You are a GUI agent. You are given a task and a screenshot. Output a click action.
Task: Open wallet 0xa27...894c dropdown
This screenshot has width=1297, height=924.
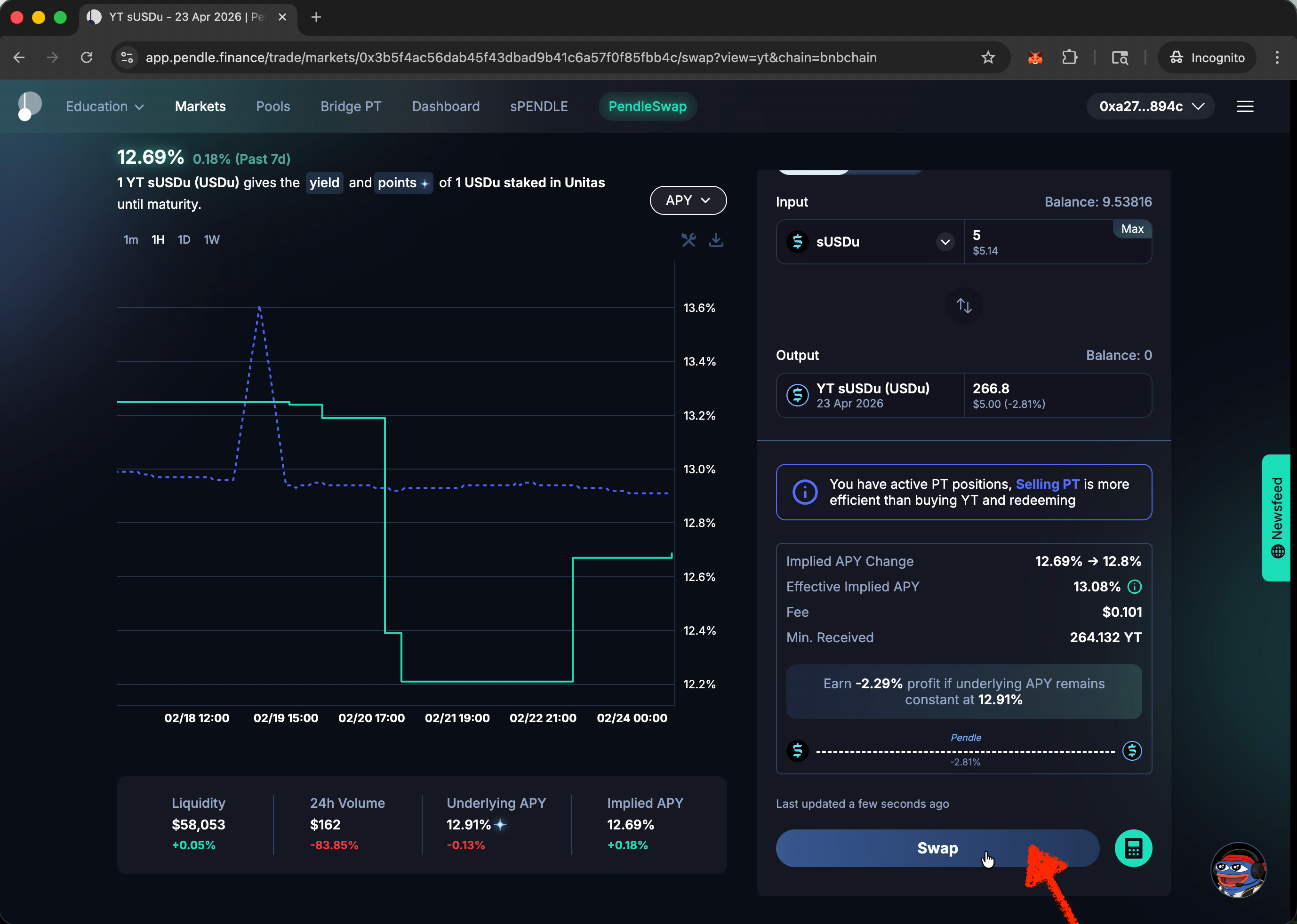click(x=1151, y=106)
